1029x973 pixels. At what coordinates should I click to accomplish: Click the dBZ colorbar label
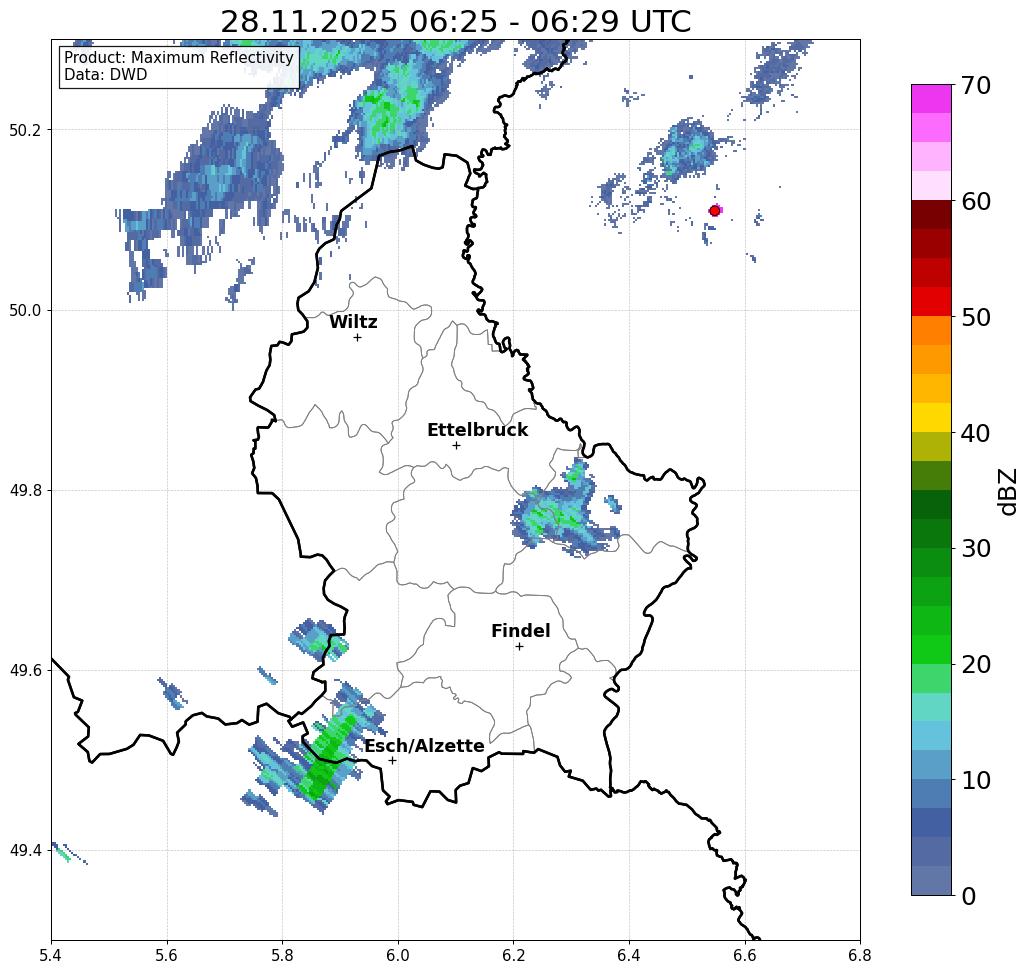coord(1007,491)
